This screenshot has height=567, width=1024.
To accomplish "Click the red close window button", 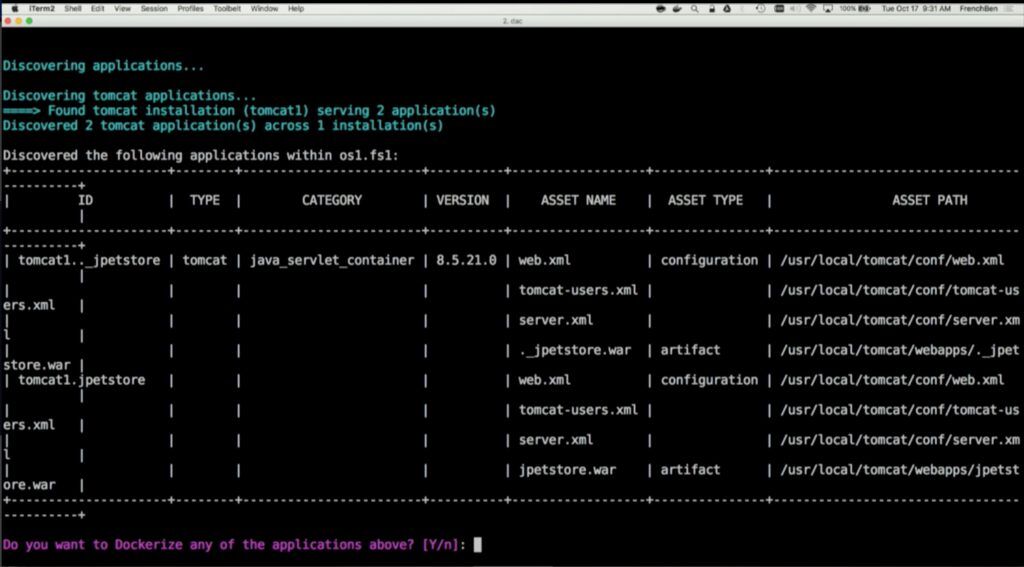I will (7, 21).
